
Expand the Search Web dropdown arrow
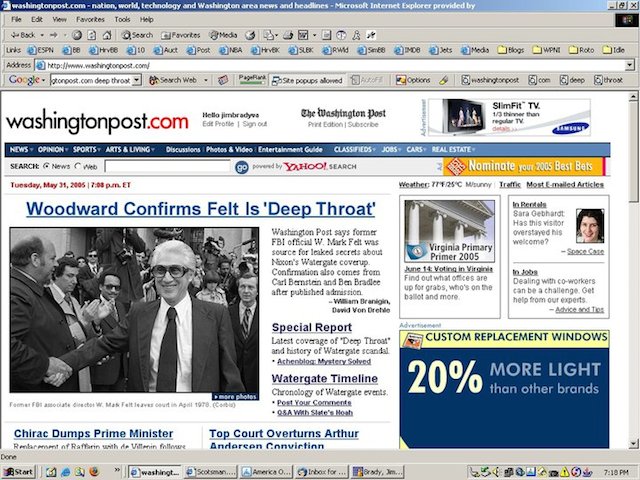point(206,80)
